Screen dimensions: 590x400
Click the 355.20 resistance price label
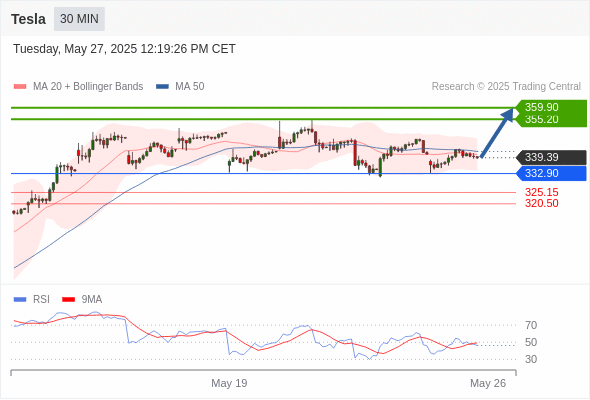[541, 120]
